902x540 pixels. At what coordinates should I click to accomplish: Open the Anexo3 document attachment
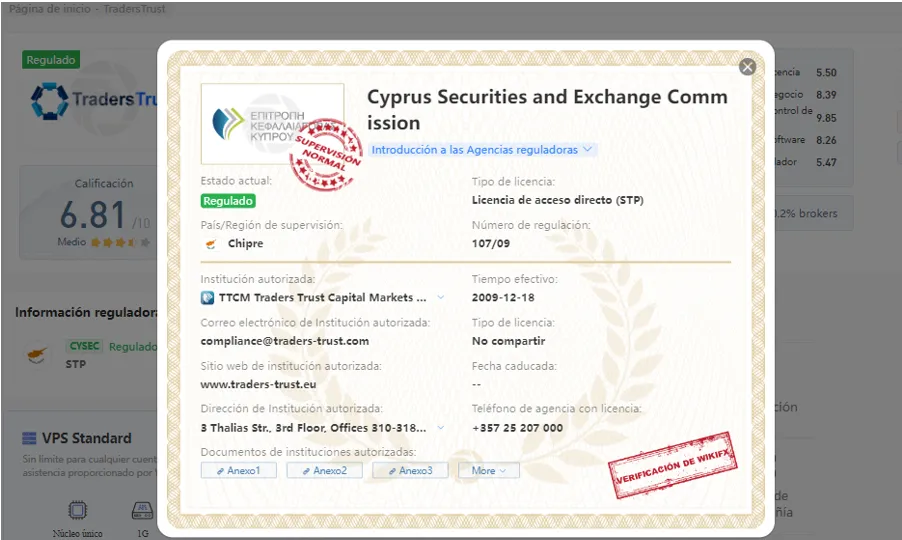[410, 470]
